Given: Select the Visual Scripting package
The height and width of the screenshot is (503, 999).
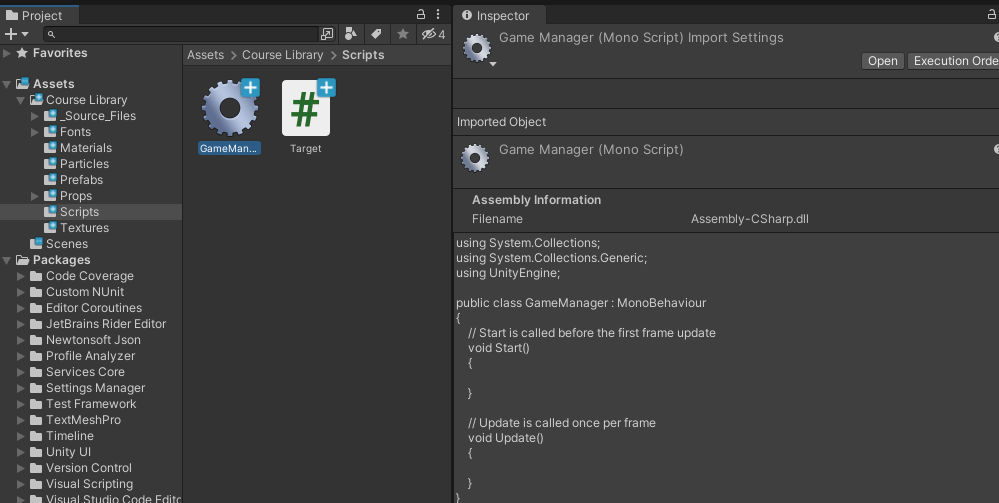Looking at the screenshot, I should pos(91,483).
